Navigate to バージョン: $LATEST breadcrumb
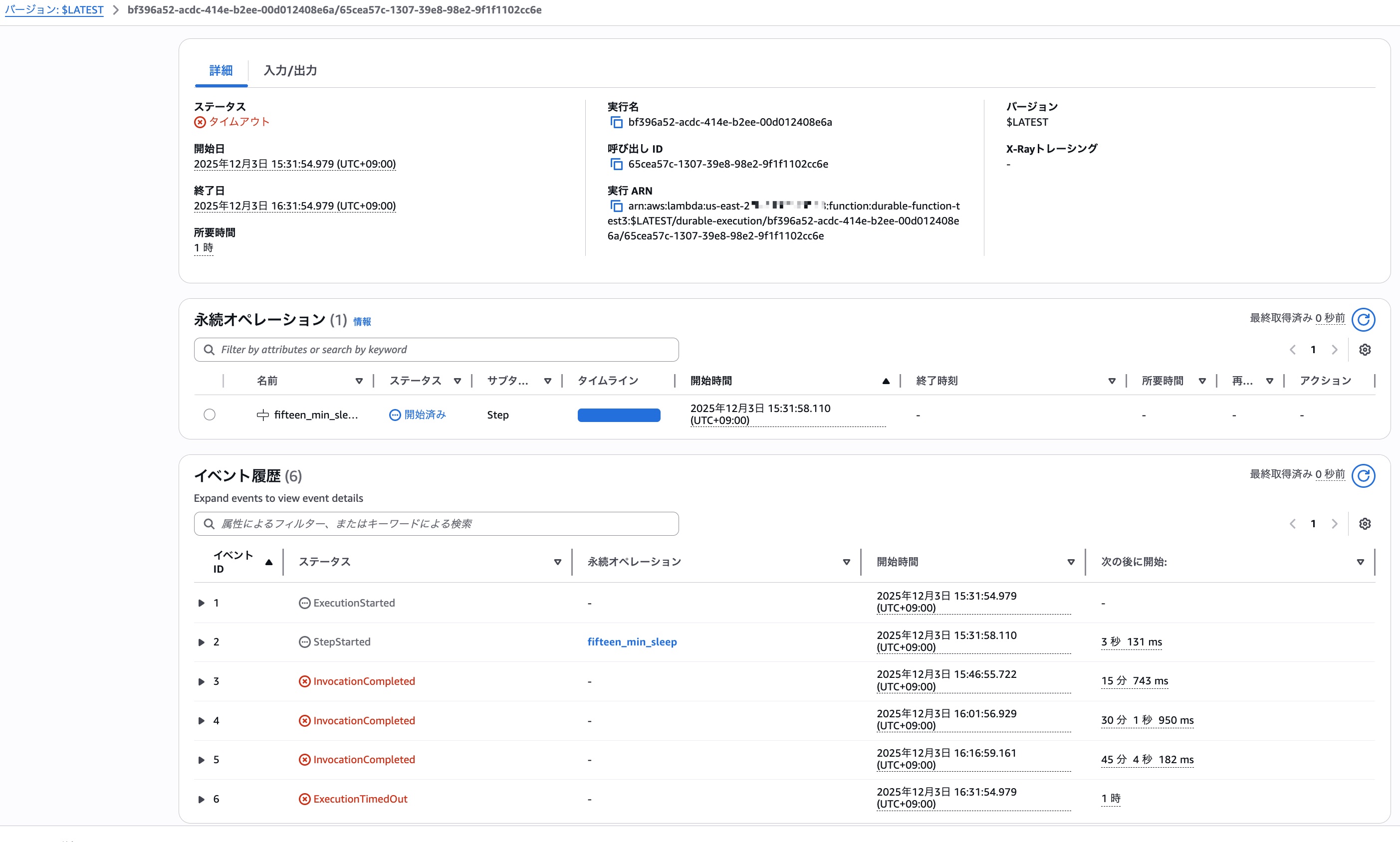1400x842 pixels. click(x=54, y=9)
